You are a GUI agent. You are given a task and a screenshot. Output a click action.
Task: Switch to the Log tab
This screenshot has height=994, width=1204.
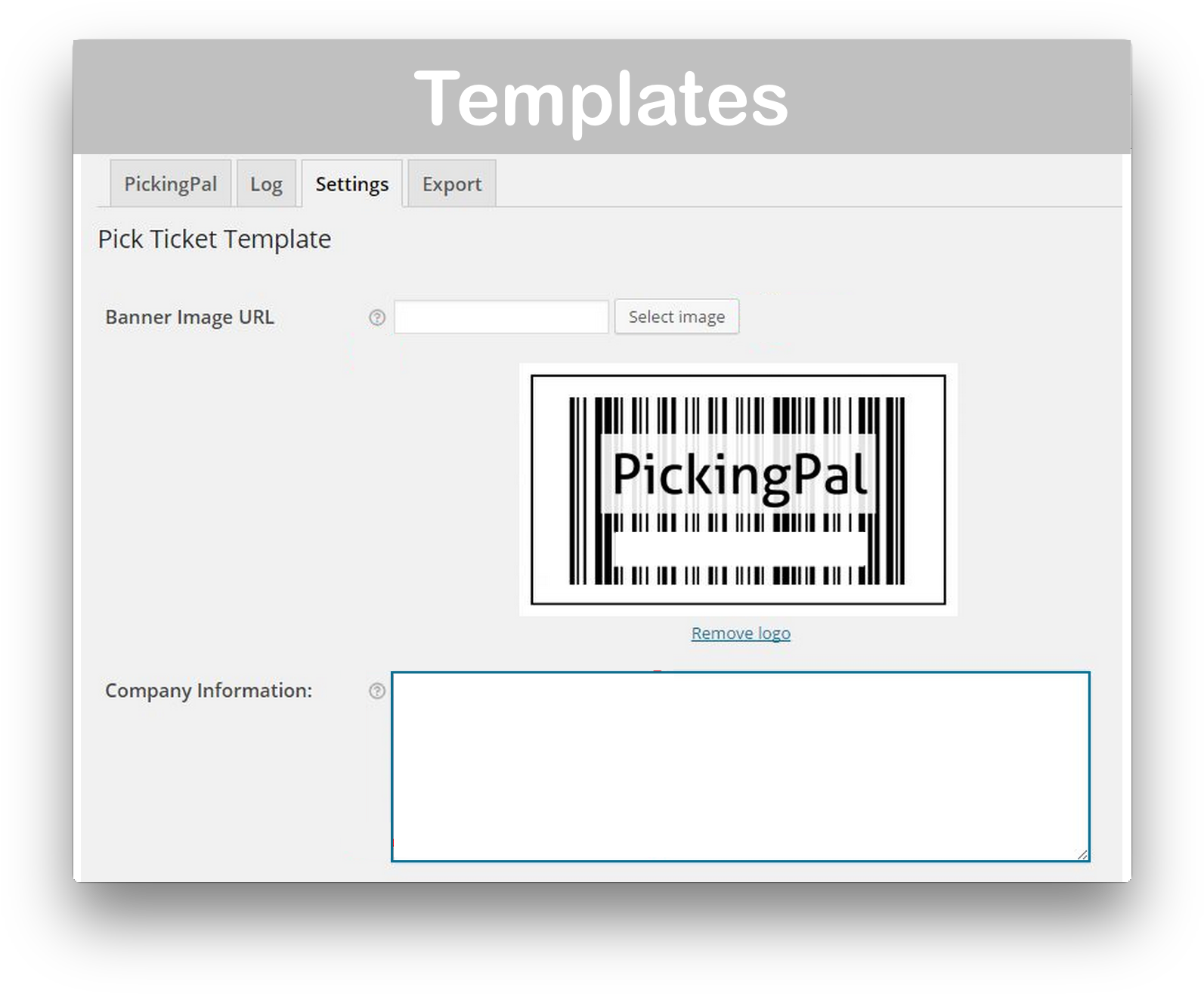(266, 184)
